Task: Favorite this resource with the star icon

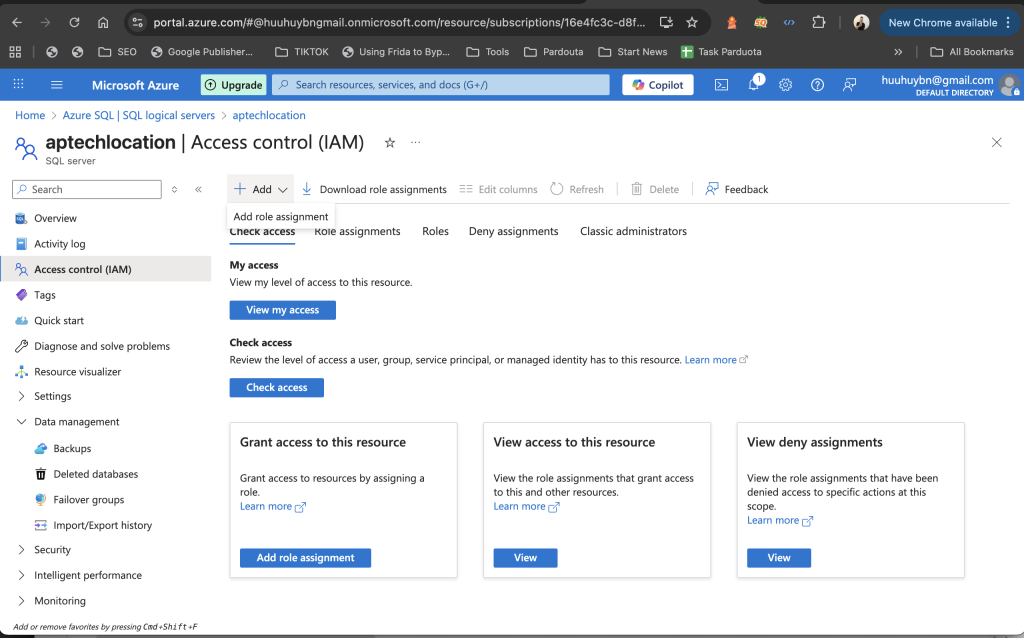Action: point(390,143)
